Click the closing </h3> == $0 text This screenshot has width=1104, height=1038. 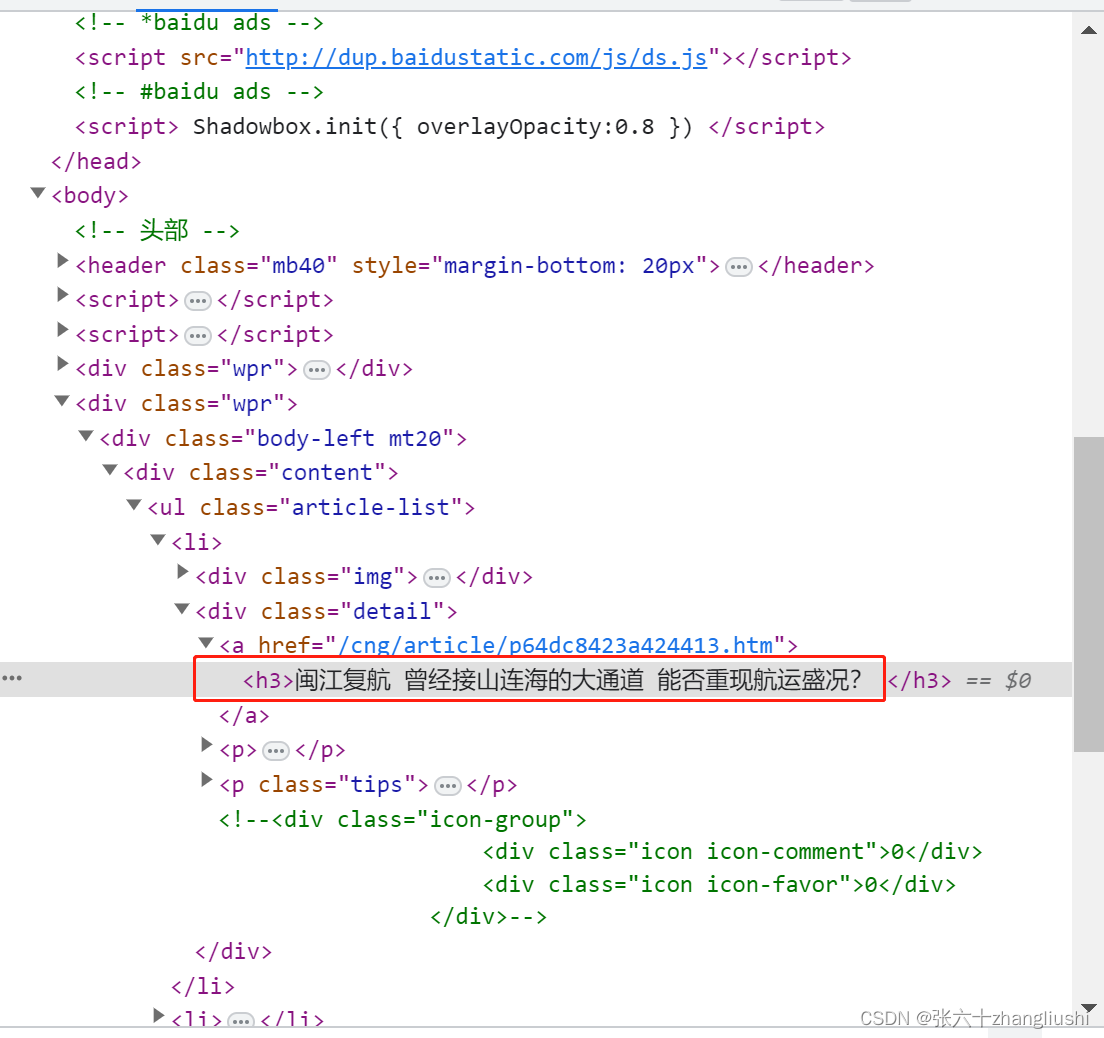pos(959,680)
